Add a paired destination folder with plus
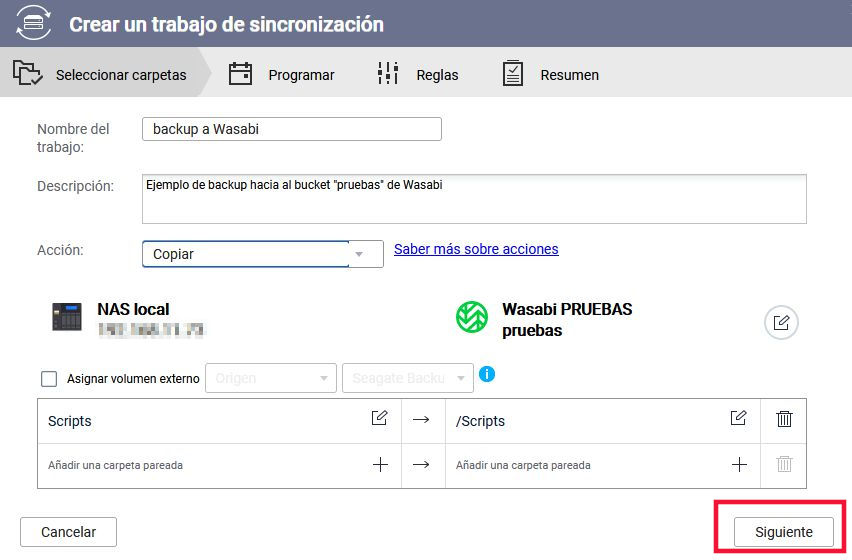Screen dimensions: 852x560 (739, 464)
